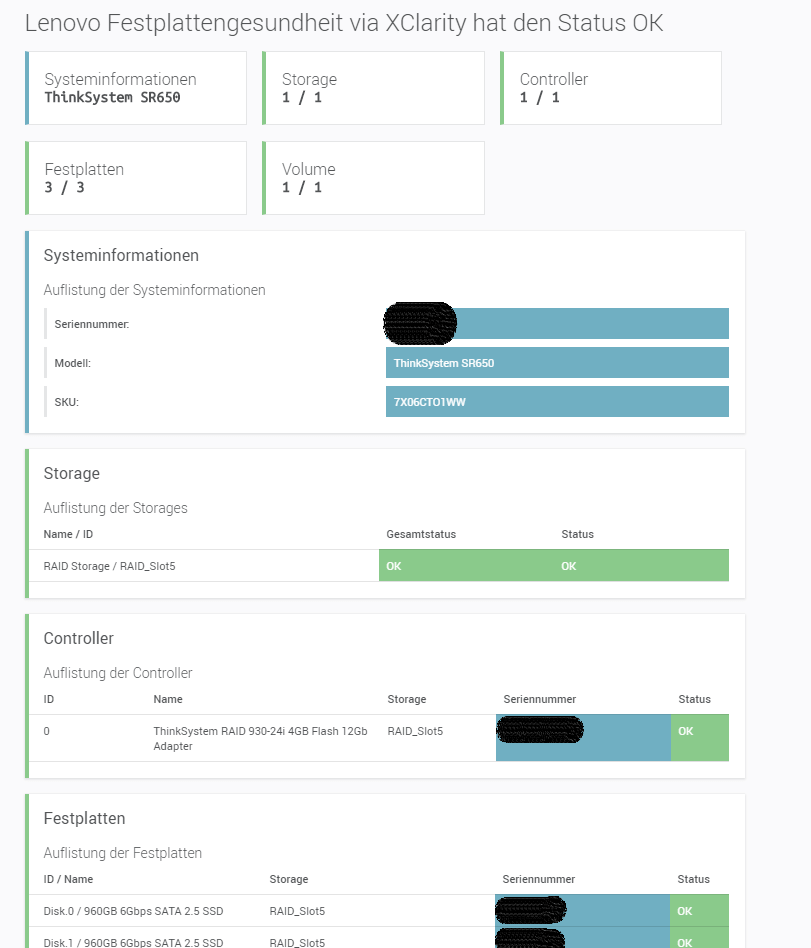
Task: Click the Storage 1 / 1 summary card
Action: click(373, 88)
